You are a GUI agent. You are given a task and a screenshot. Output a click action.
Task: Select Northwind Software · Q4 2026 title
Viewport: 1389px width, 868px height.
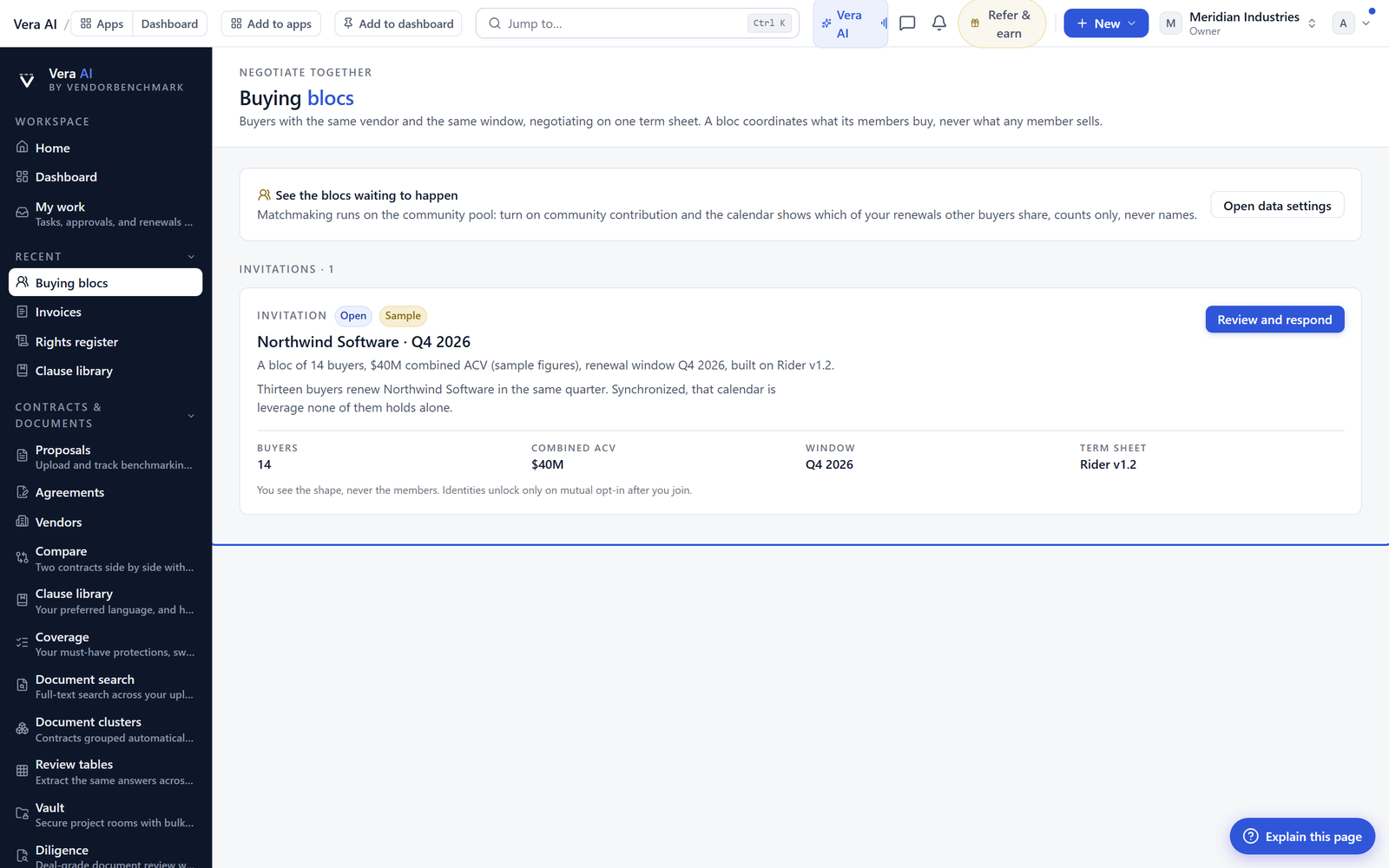(x=364, y=342)
